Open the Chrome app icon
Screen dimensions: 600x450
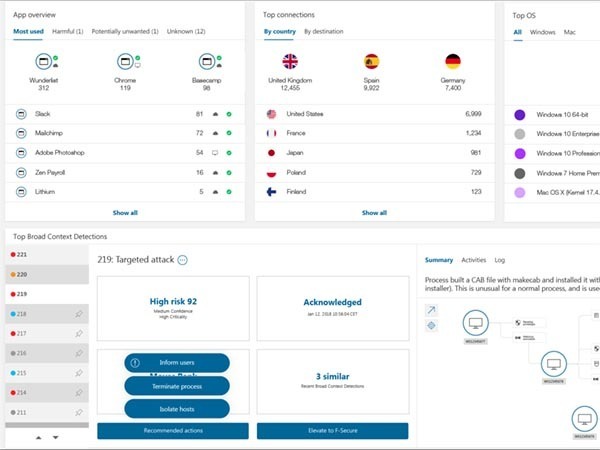click(x=125, y=61)
